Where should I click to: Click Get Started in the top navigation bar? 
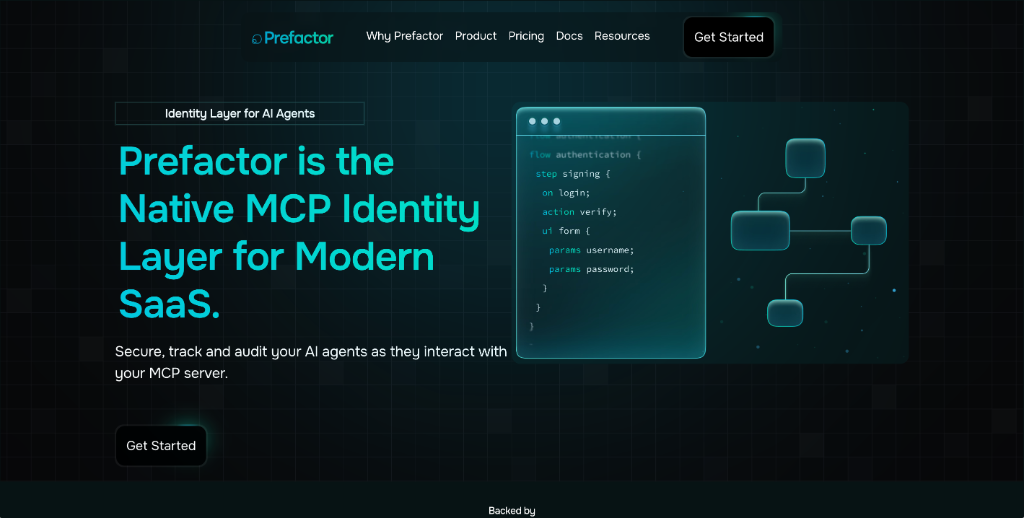tap(728, 37)
